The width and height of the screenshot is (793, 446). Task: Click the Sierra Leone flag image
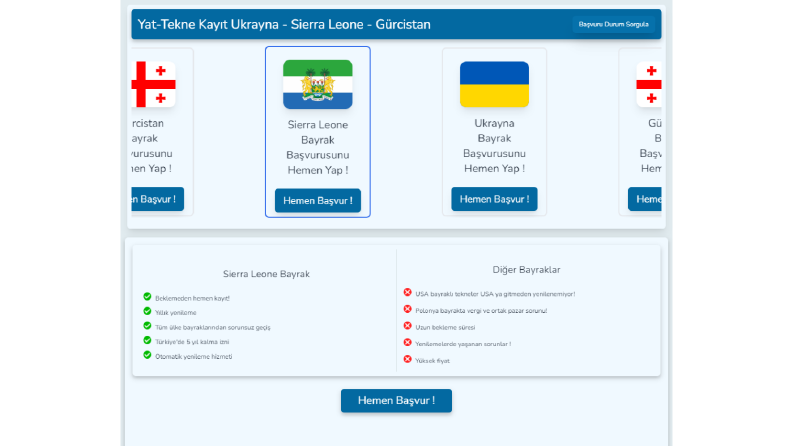click(318, 84)
